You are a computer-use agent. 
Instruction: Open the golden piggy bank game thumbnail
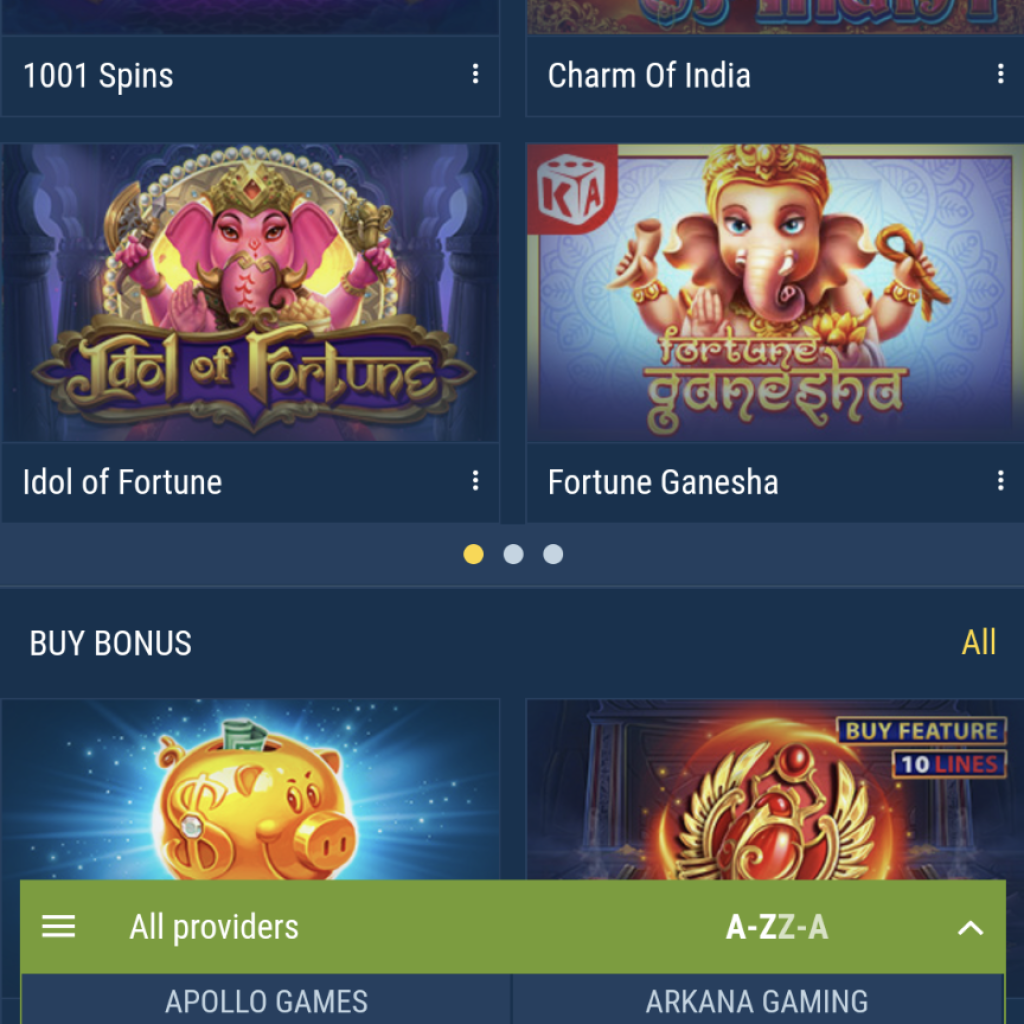tap(250, 790)
